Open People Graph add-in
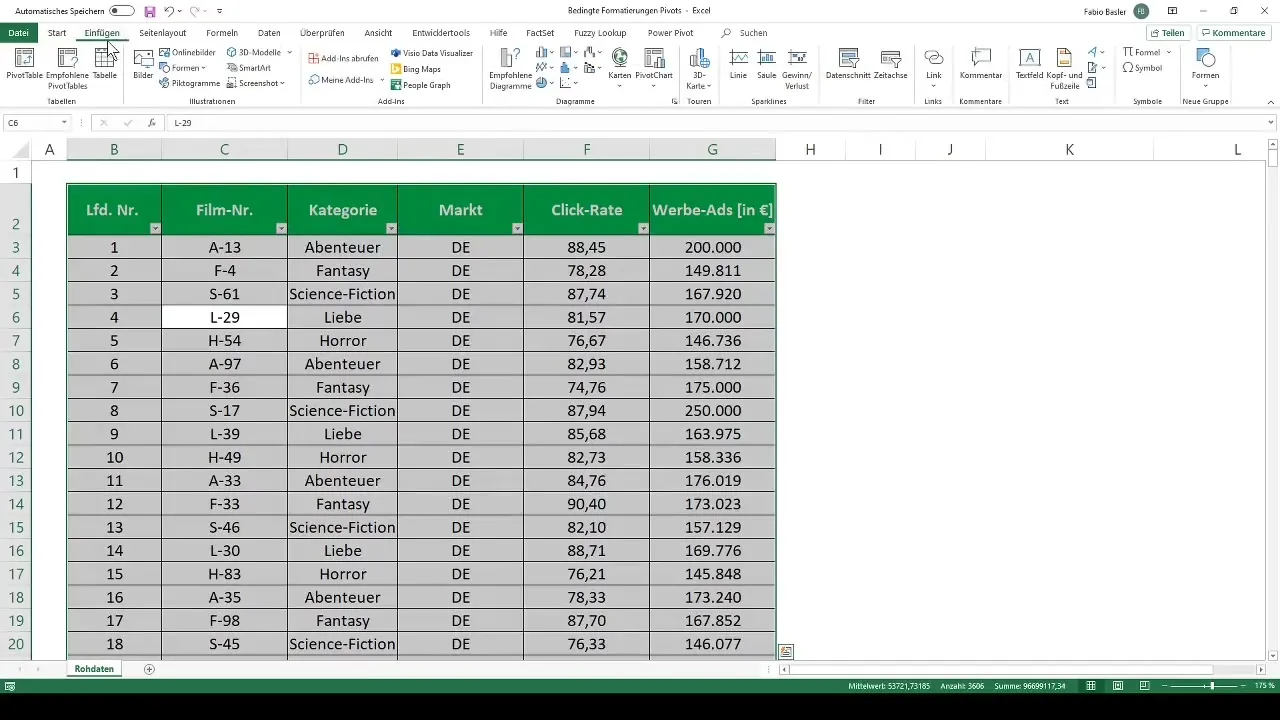 point(421,85)
